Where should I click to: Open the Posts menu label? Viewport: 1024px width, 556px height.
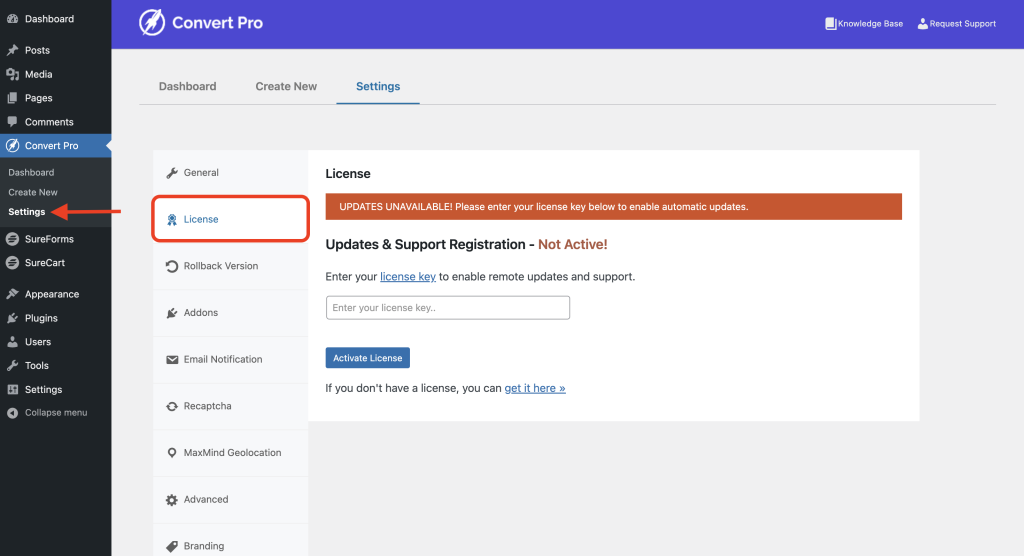pos(37,50)
